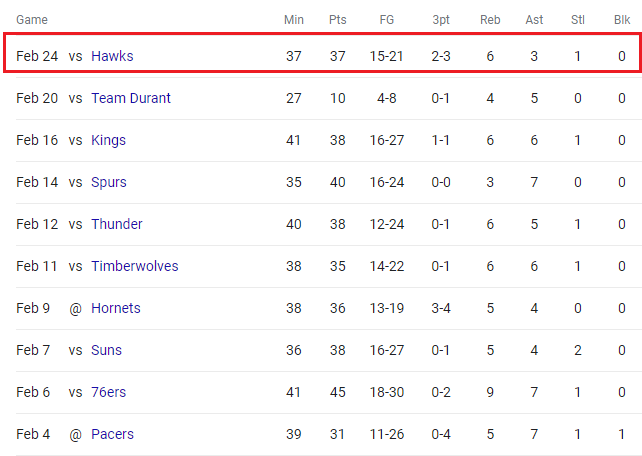Select the Feb 24 game row date
The image size is (642, 456).
point(37,56)
